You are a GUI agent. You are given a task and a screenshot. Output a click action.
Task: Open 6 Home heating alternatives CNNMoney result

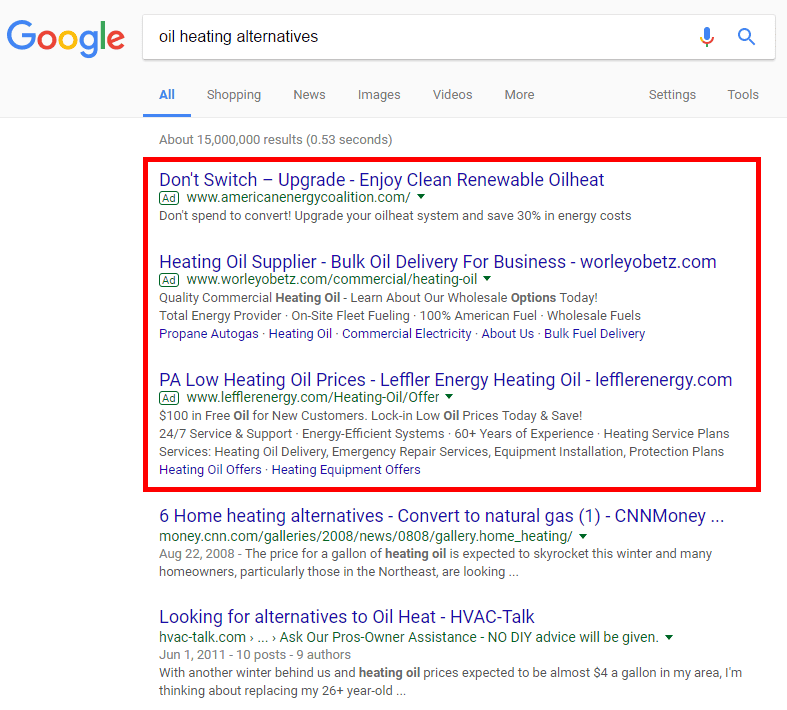pos(442,516)
